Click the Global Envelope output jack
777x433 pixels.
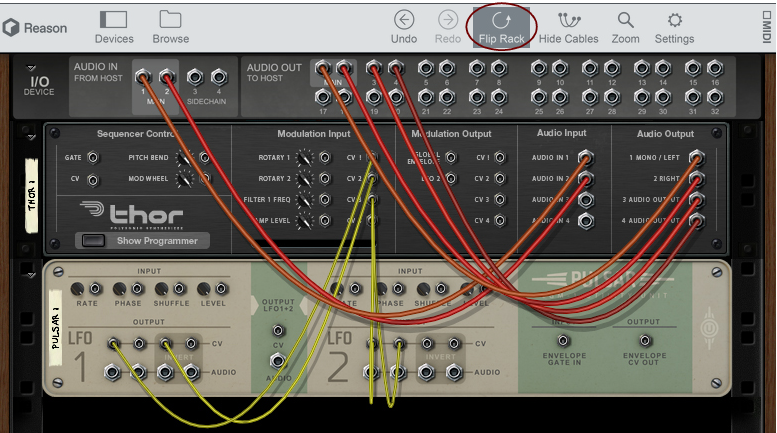tap(450, 158)
